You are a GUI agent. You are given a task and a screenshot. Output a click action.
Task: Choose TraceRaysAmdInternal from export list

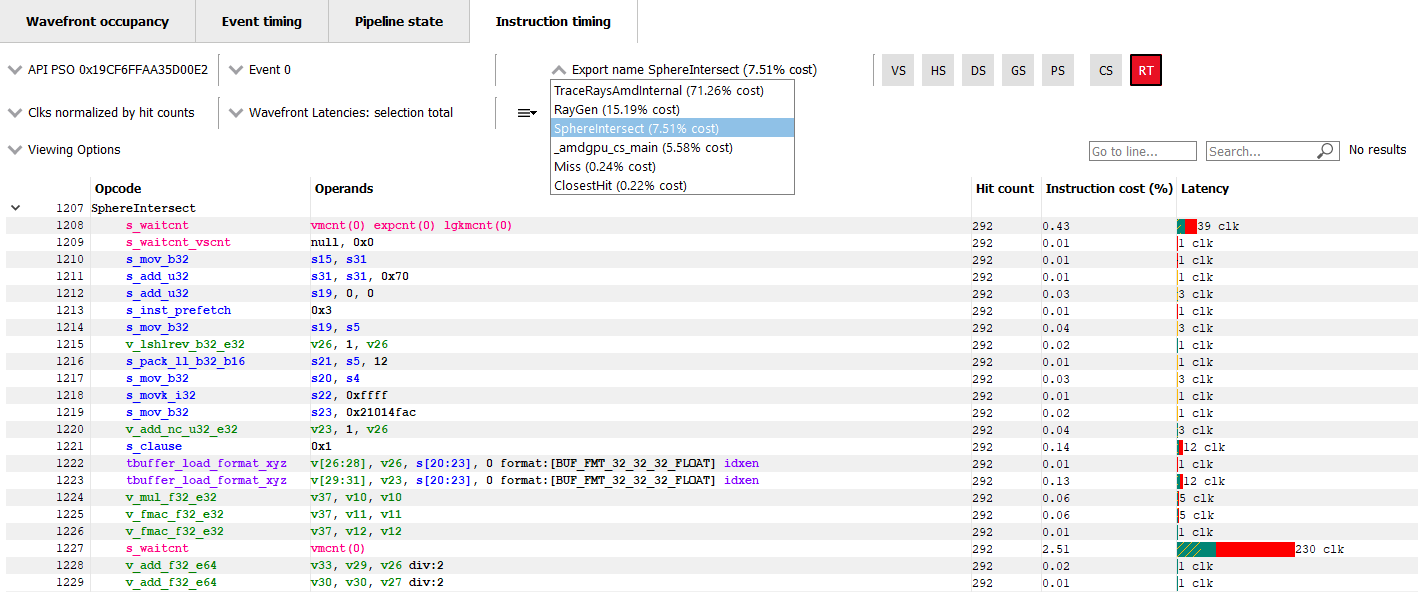tap(672, 90)
